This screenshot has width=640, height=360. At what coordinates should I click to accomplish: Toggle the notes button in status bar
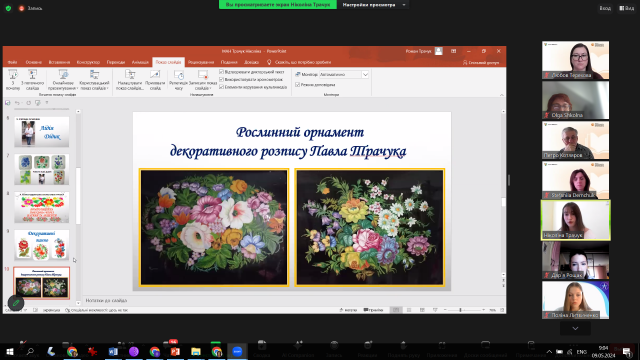tap(348, 310)
